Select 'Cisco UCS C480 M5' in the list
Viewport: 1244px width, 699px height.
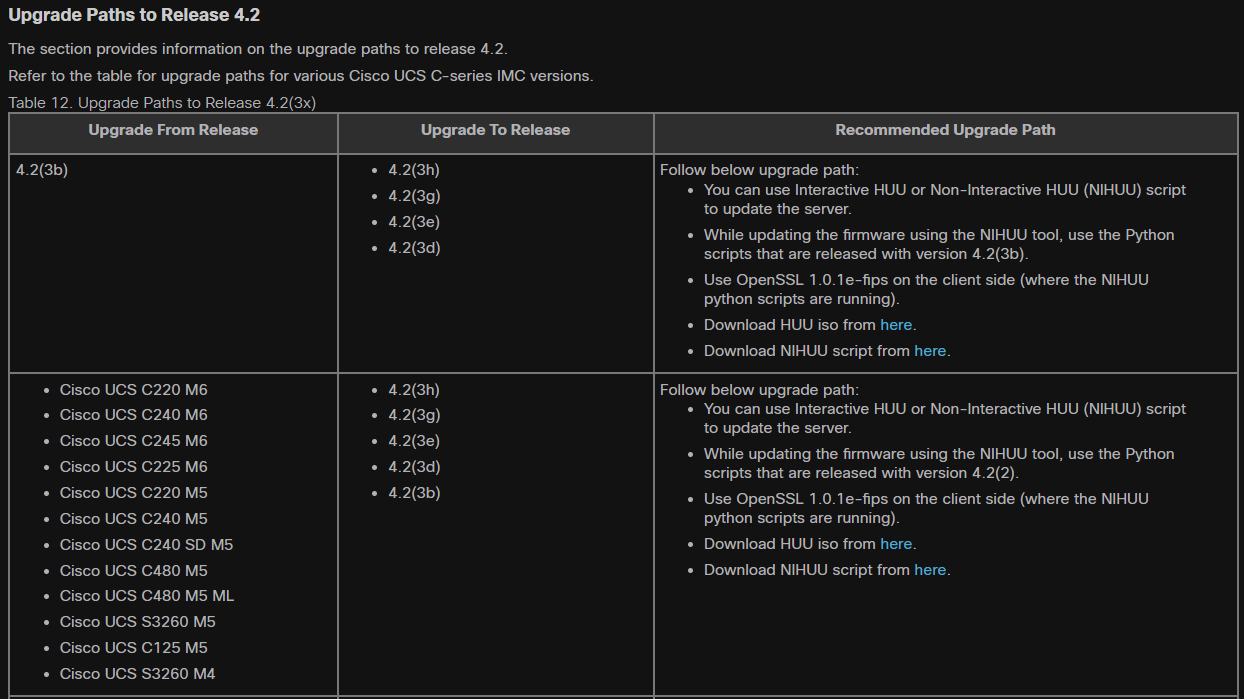click(134, 571)
